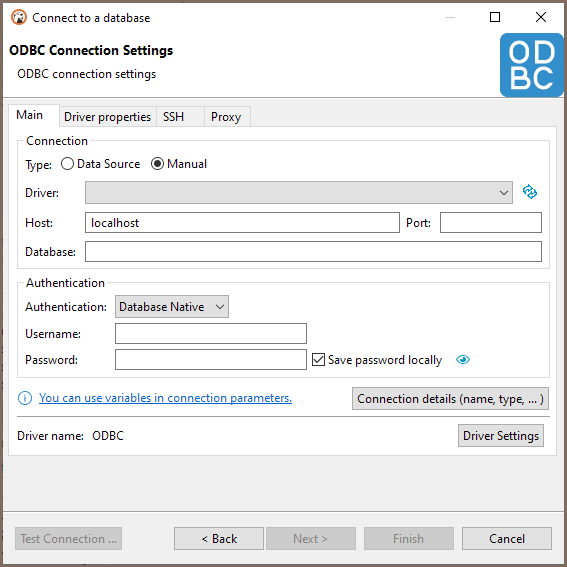Click the refresh drivers icon beside Driver
The width and height of the screenshot is (567, 567).
pos(529,192)
